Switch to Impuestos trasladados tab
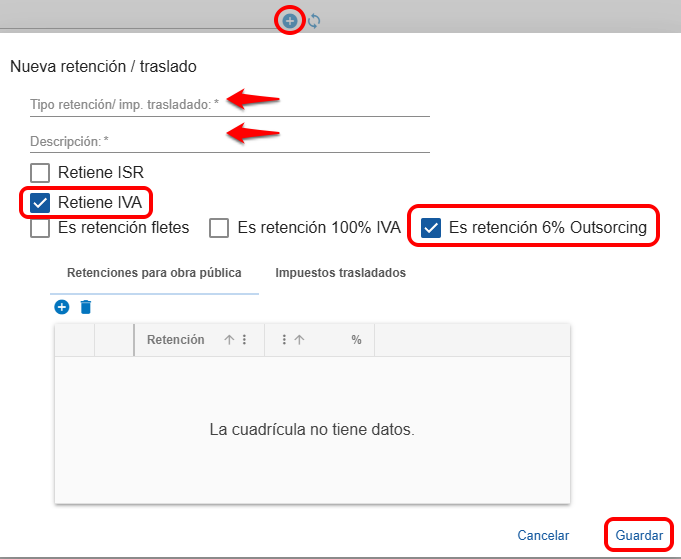This screenshot has height=559, width=681. pos(340,273)
